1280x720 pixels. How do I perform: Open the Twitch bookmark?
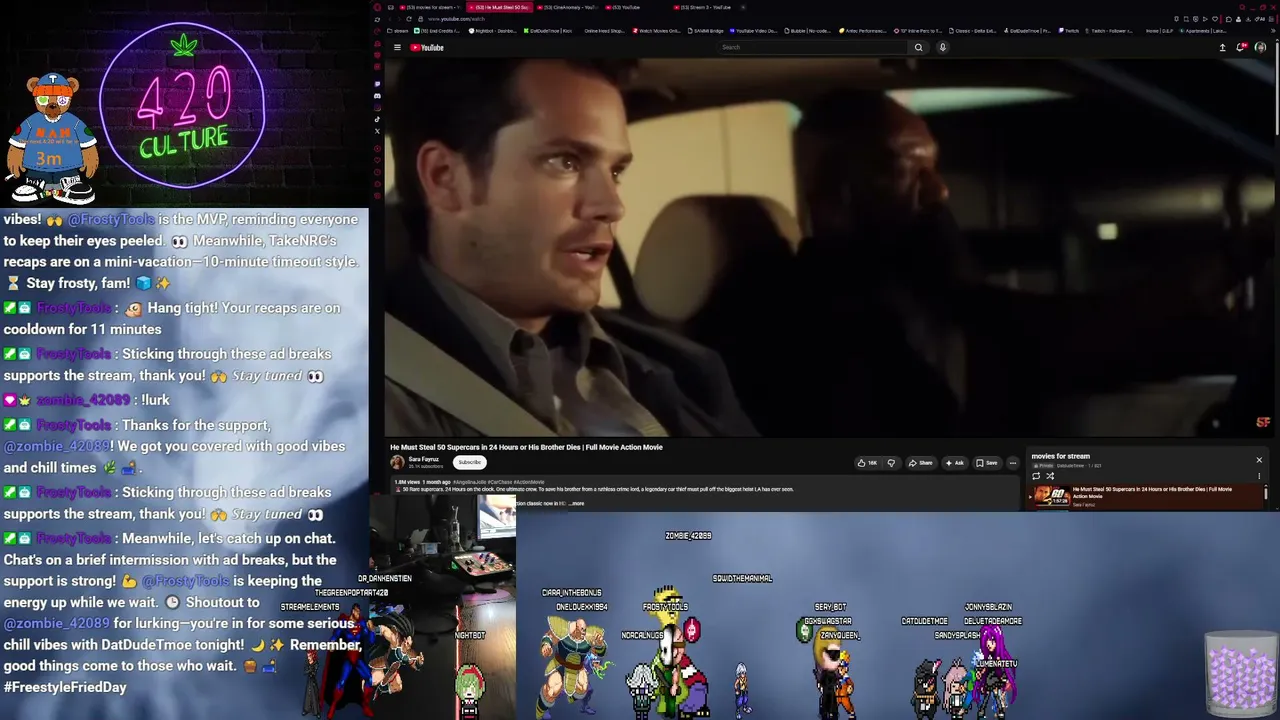point(1068,31)
